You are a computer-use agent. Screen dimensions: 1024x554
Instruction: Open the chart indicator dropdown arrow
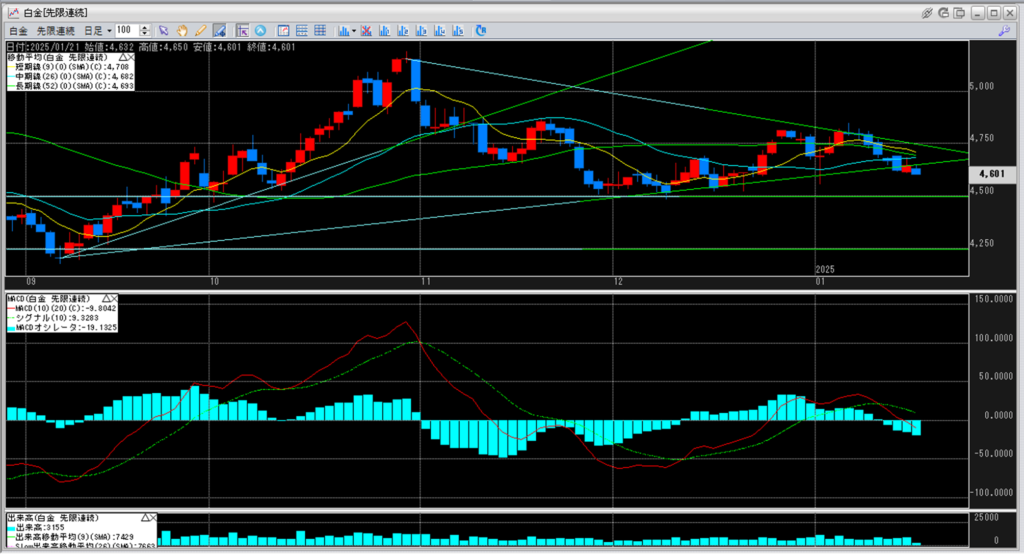click(x=354, y=31)
